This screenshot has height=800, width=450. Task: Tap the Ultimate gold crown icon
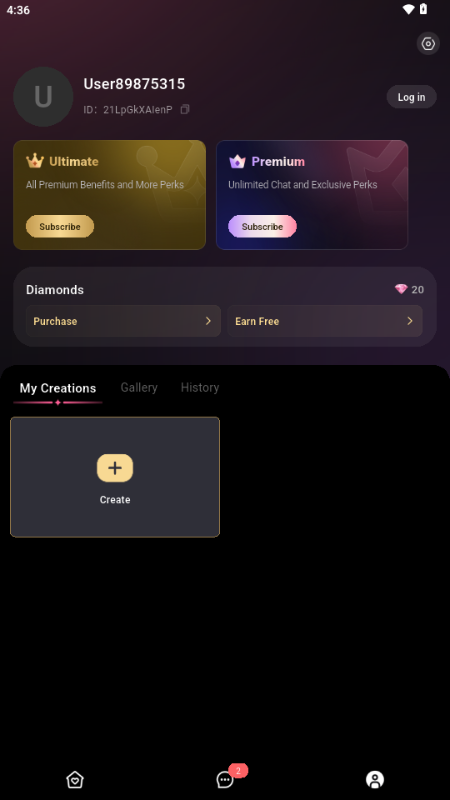pyautogui.click(x=35, y=161)
